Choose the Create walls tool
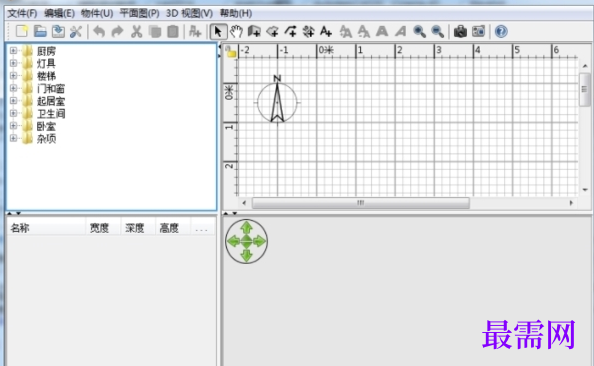Screen dimensions: 594x366 tap(254, 31)
